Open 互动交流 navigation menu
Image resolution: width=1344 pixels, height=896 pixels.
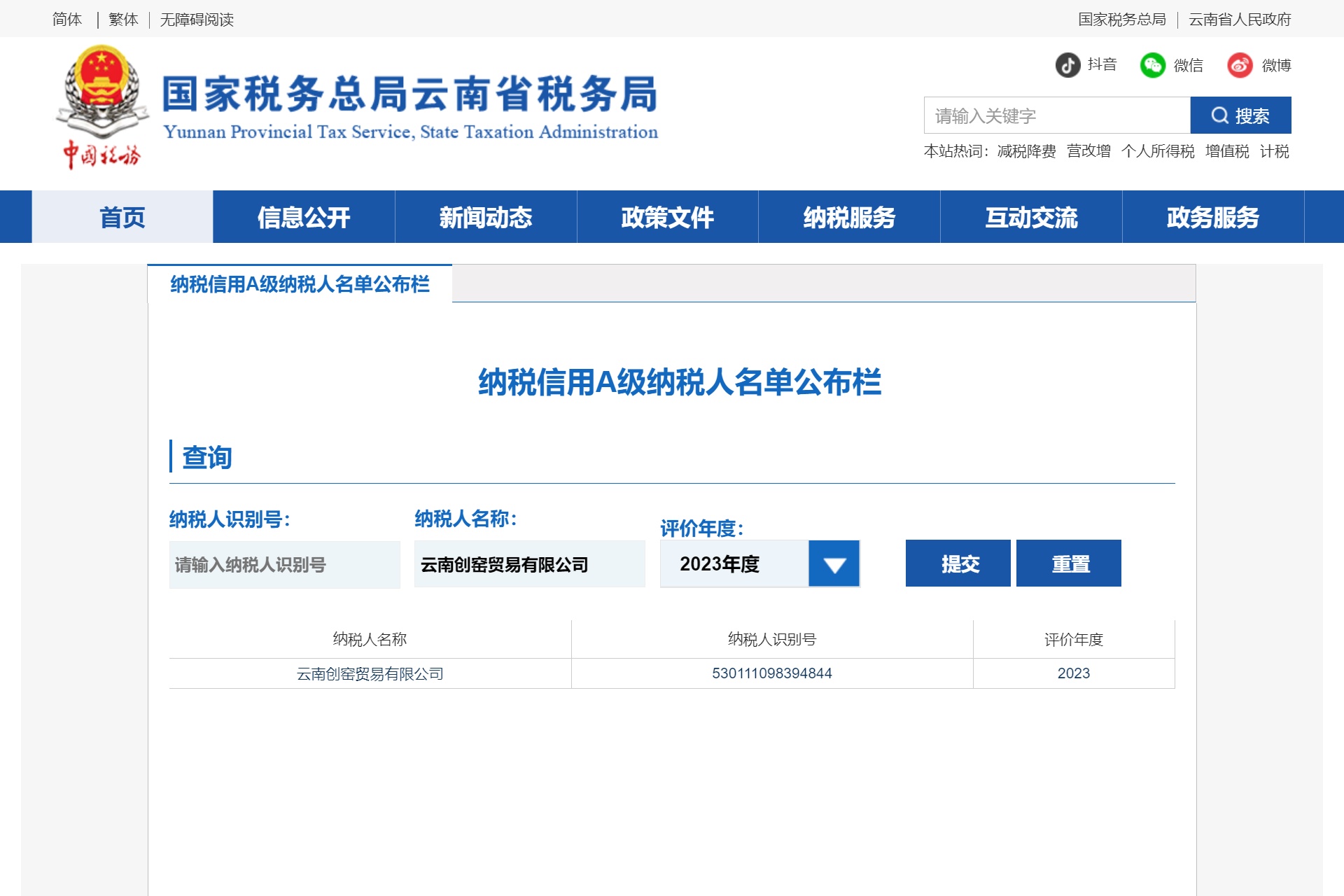(x=1031, y=217)
